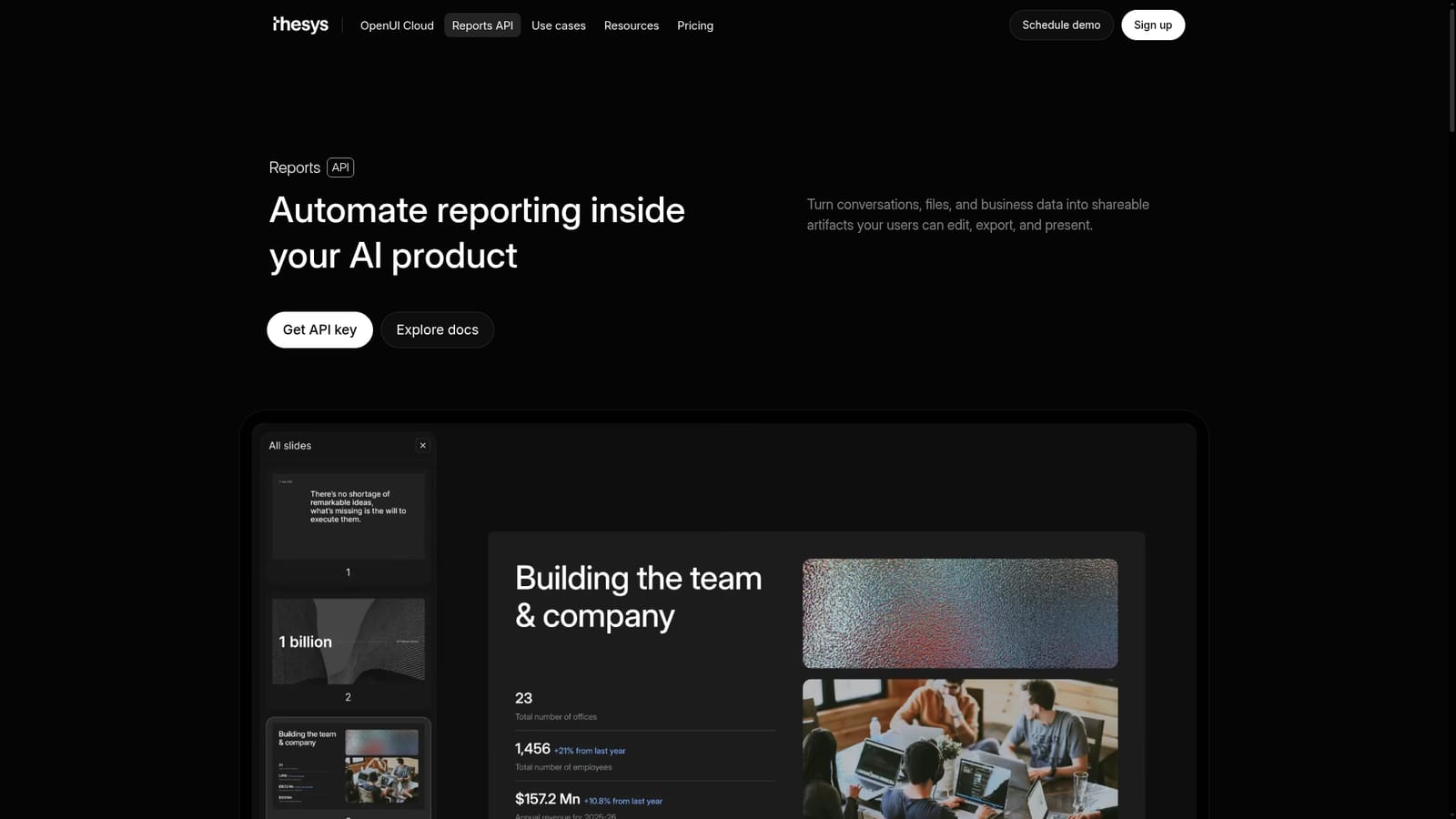Click the abstract textured image on the slide
Viewport: 1456px width, 819px height.
pos(960,613)
